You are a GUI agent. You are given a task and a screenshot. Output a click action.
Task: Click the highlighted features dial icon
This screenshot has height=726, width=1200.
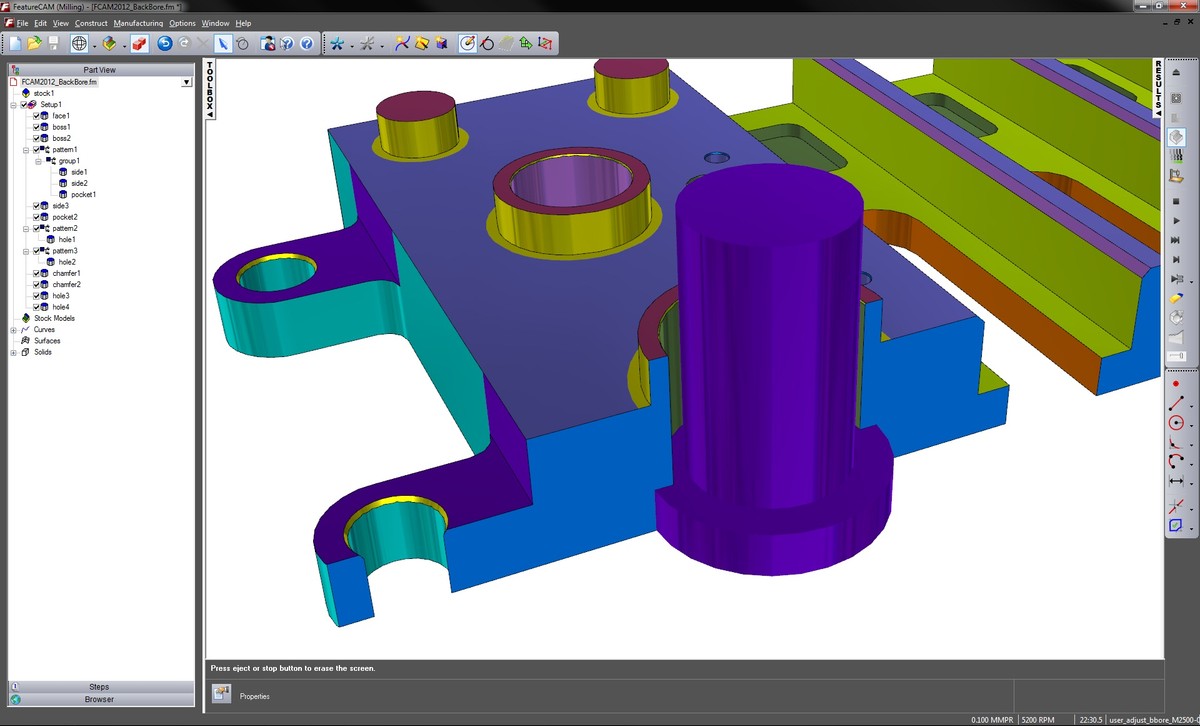pos(467,44)
